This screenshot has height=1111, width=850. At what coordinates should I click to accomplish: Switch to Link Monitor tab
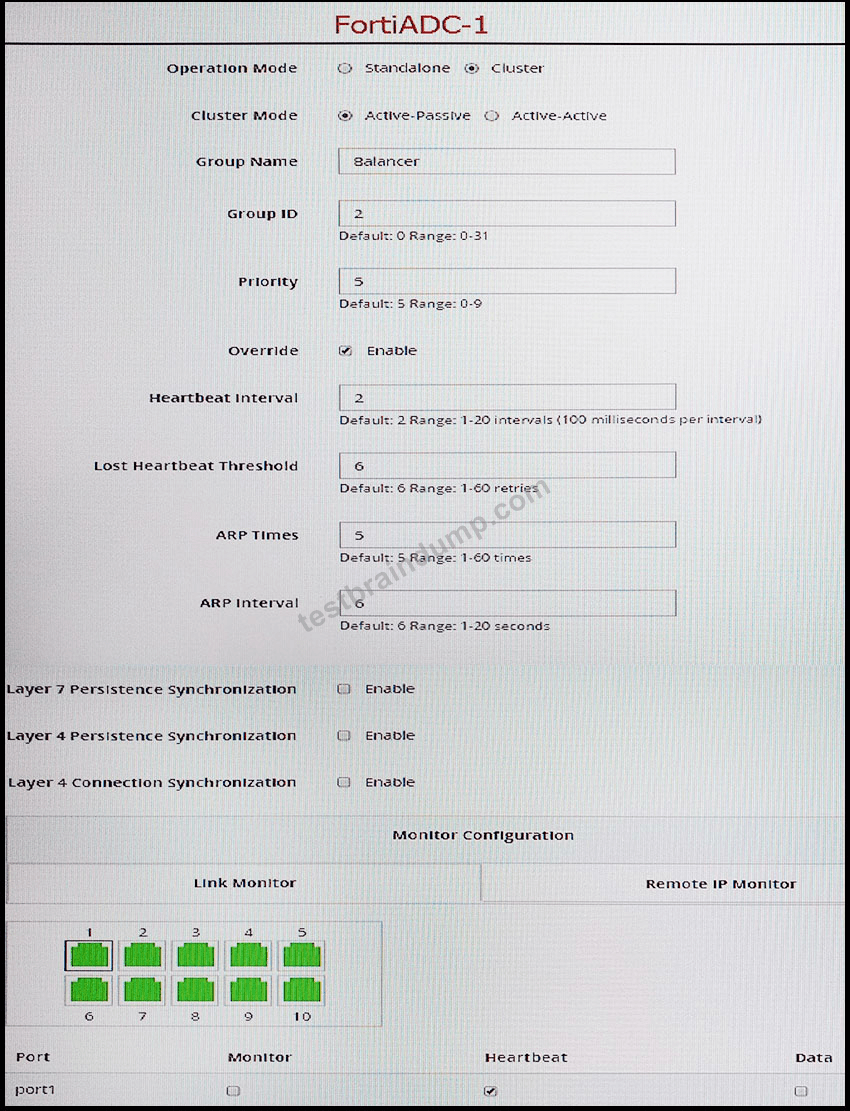coord(244,883)
